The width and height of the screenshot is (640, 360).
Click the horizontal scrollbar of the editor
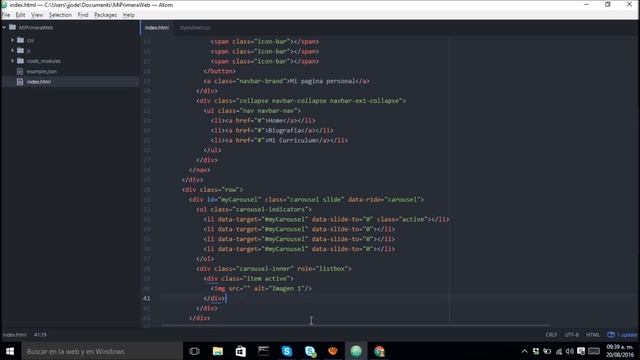pyautogui.click(x=355, y=326)
